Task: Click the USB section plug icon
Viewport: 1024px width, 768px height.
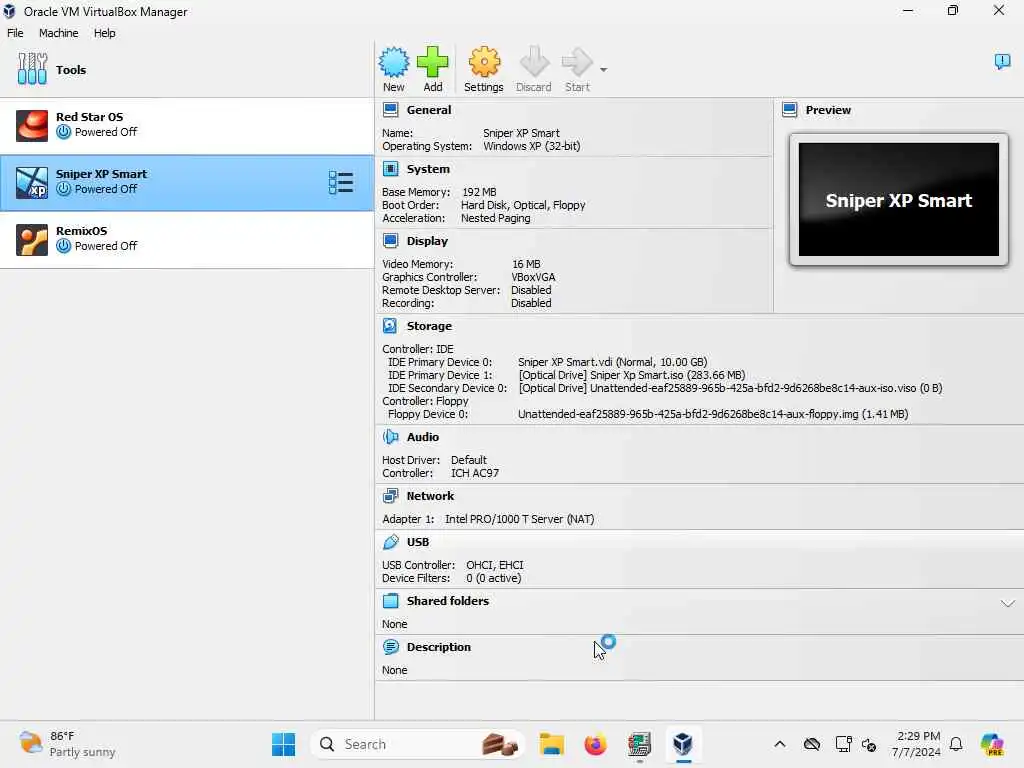Action: 391,542
